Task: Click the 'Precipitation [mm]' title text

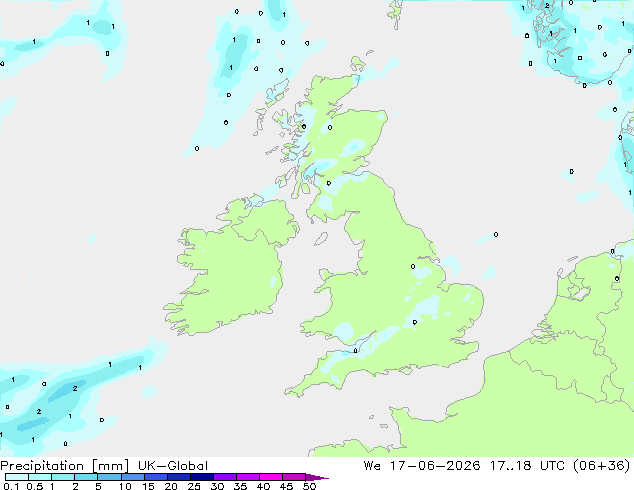Action: (x=64, y=466)
